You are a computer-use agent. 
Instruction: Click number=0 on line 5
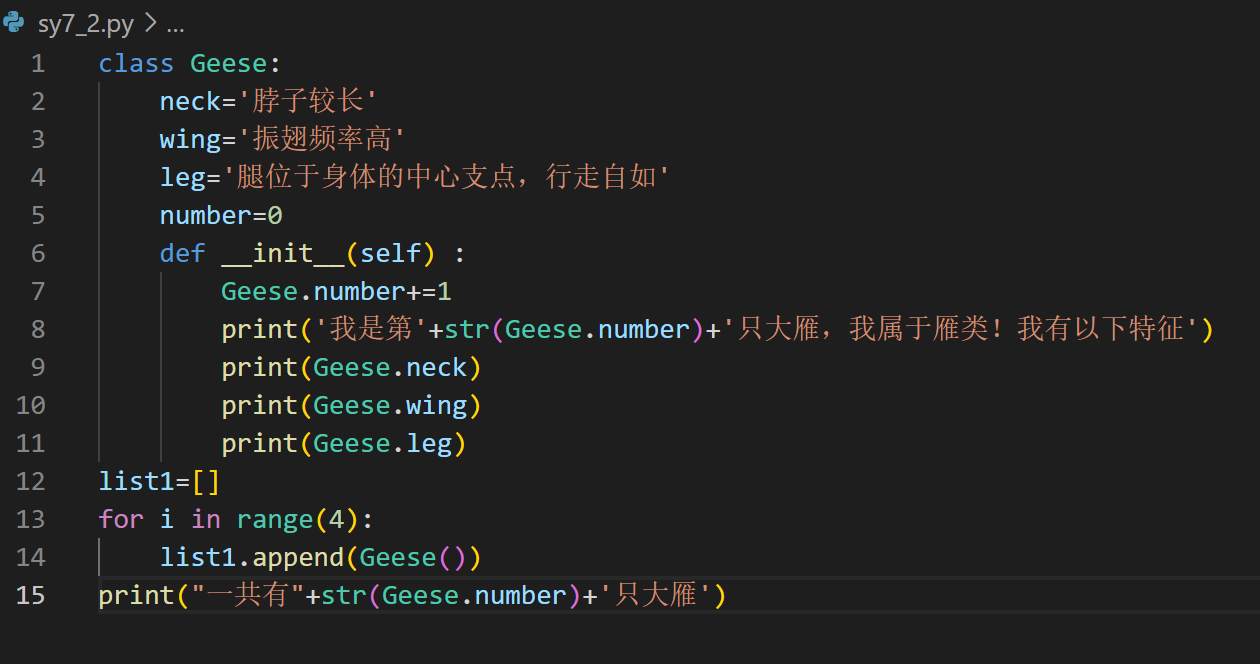tap(221, 216)
